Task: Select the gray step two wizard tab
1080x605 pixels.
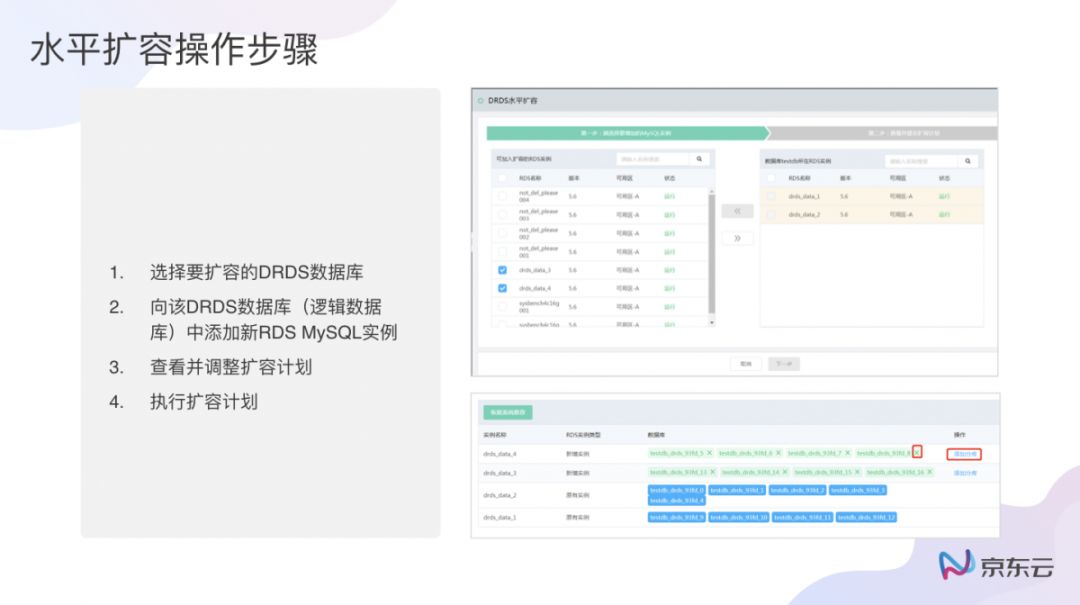Action: [883, 133]
